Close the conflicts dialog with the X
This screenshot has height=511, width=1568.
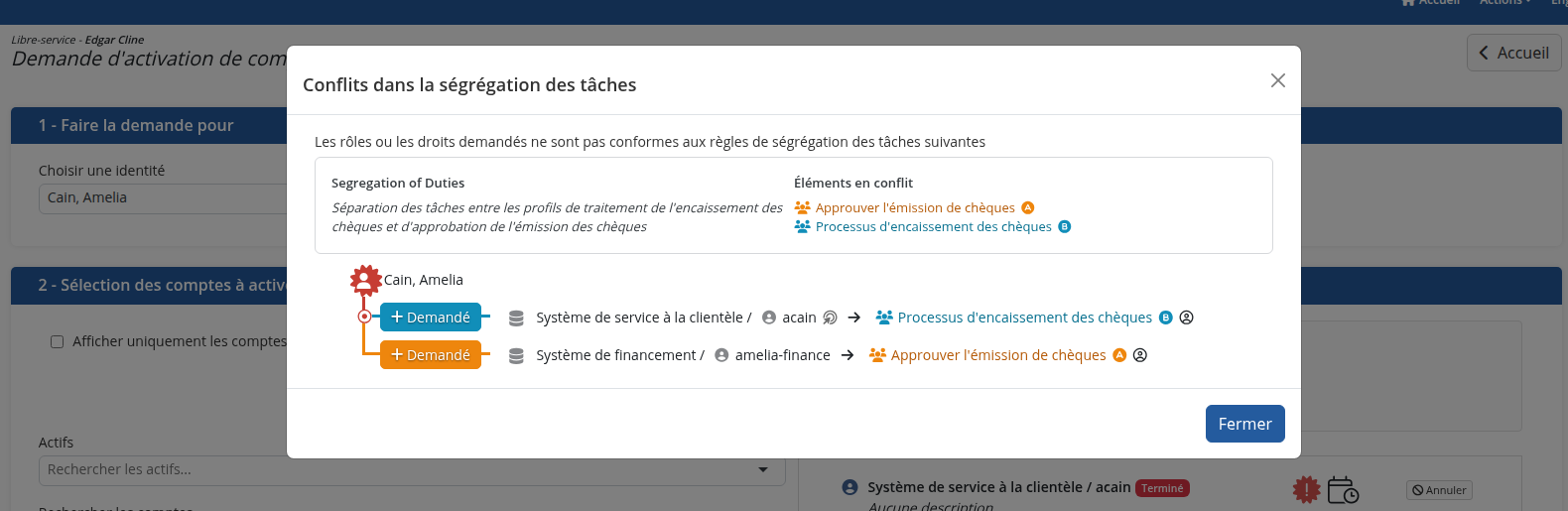[1278, 80]
